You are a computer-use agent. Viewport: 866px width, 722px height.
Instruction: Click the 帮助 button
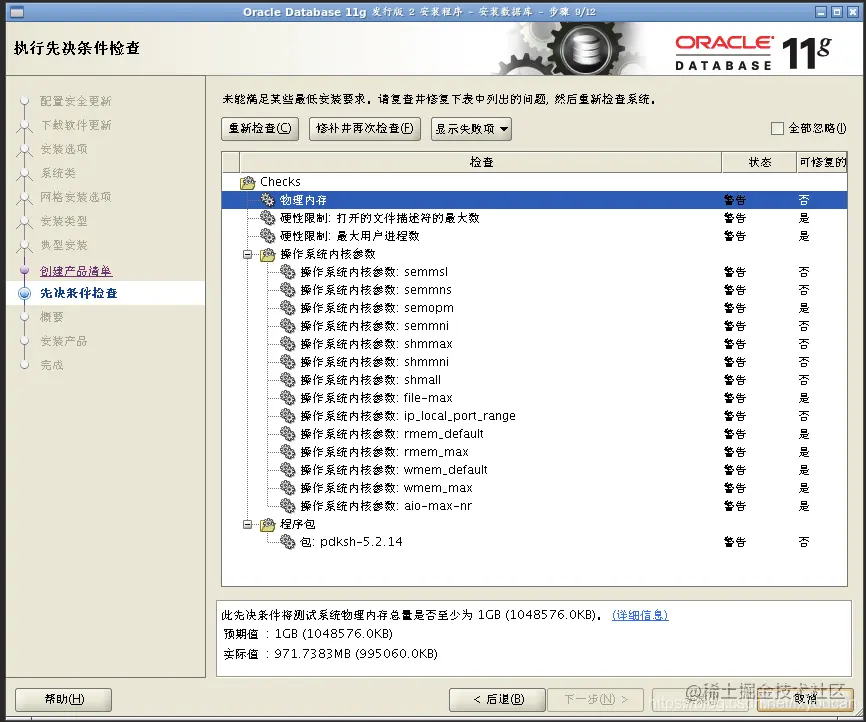pos(64,699)
